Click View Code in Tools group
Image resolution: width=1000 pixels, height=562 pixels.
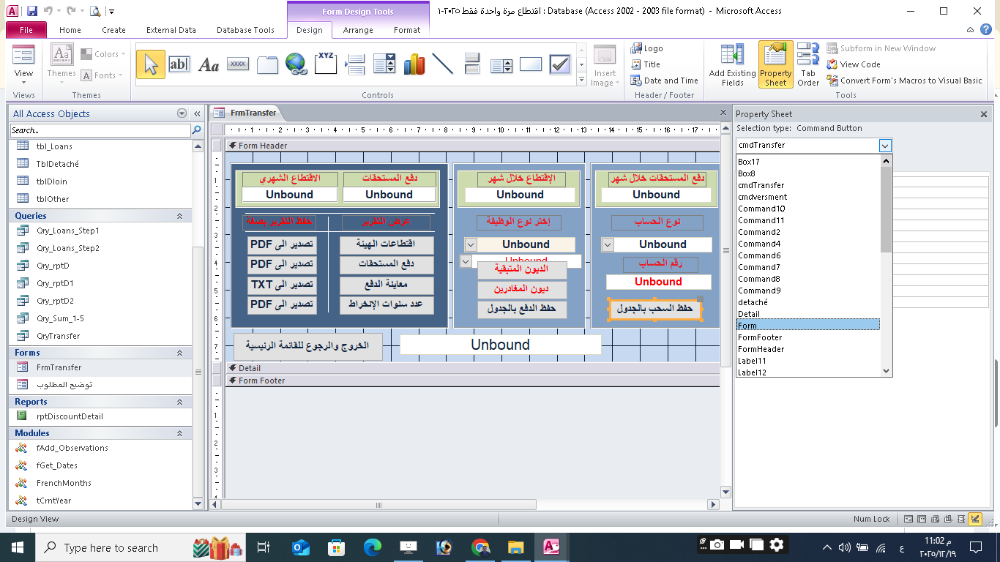coord(860,64)
